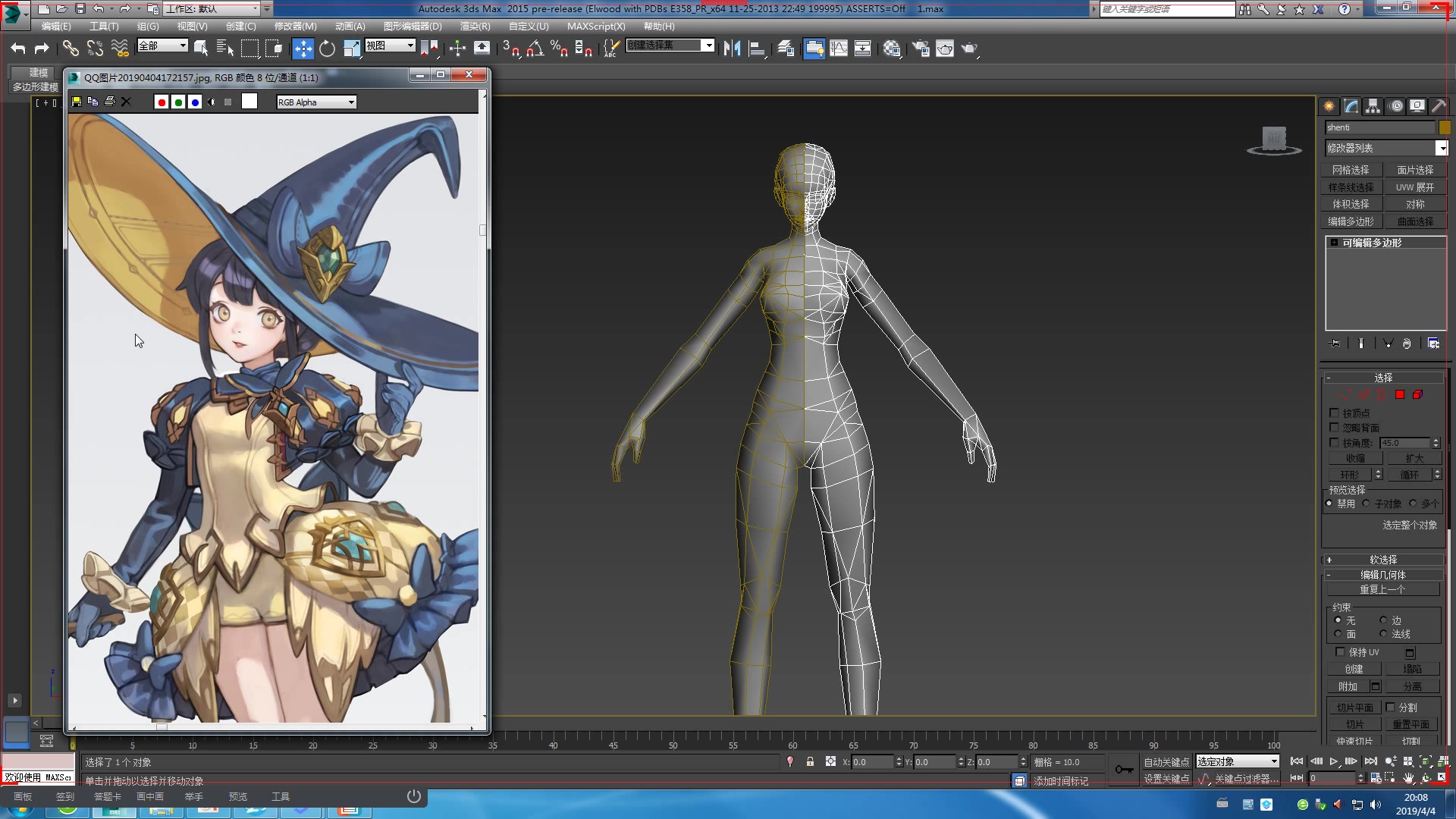
Task: Open RGB Alpha channel dropdown
Action: coord(316,102)
